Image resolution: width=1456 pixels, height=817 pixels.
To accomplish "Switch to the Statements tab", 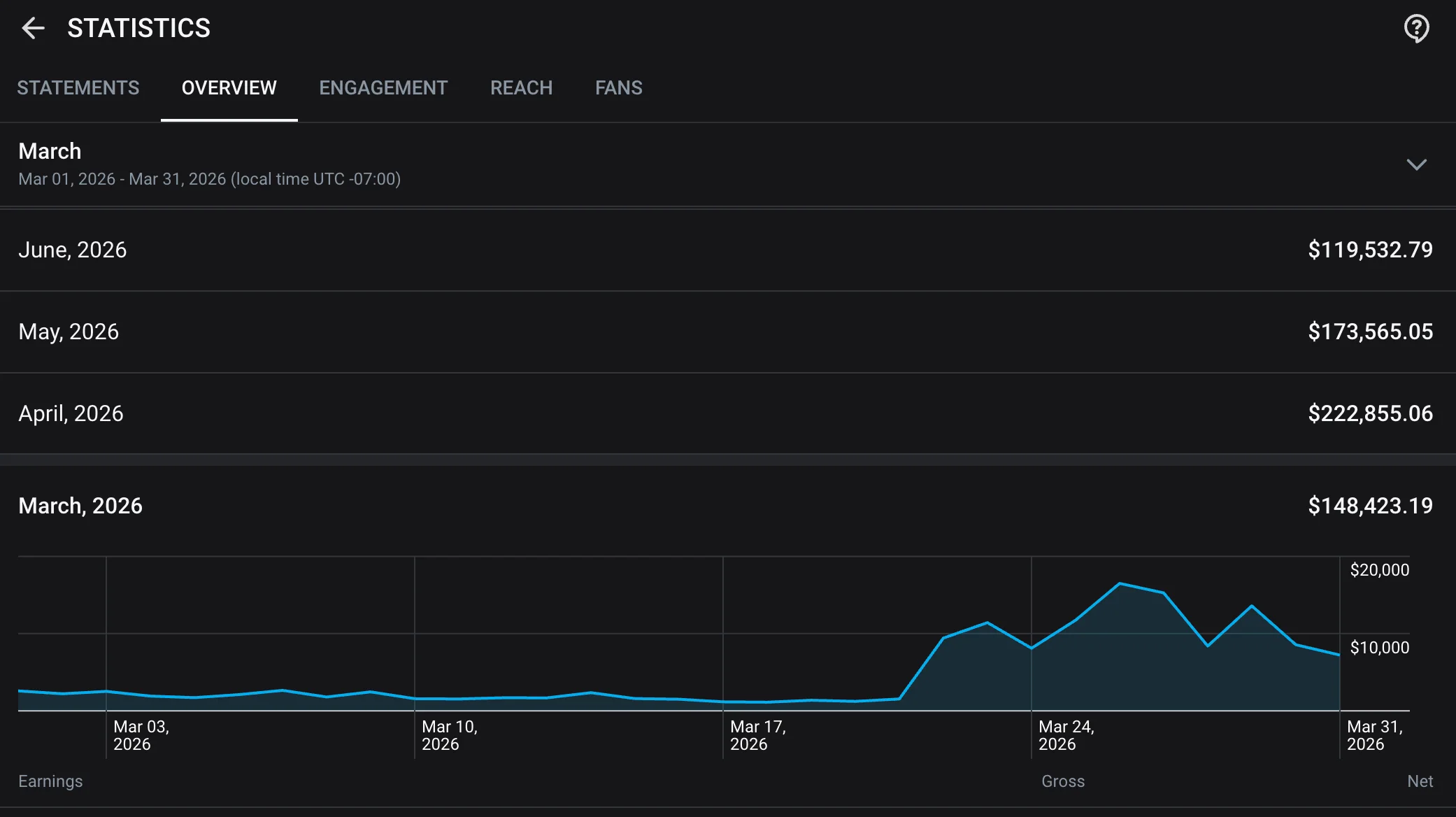I will tap(78, 88).
